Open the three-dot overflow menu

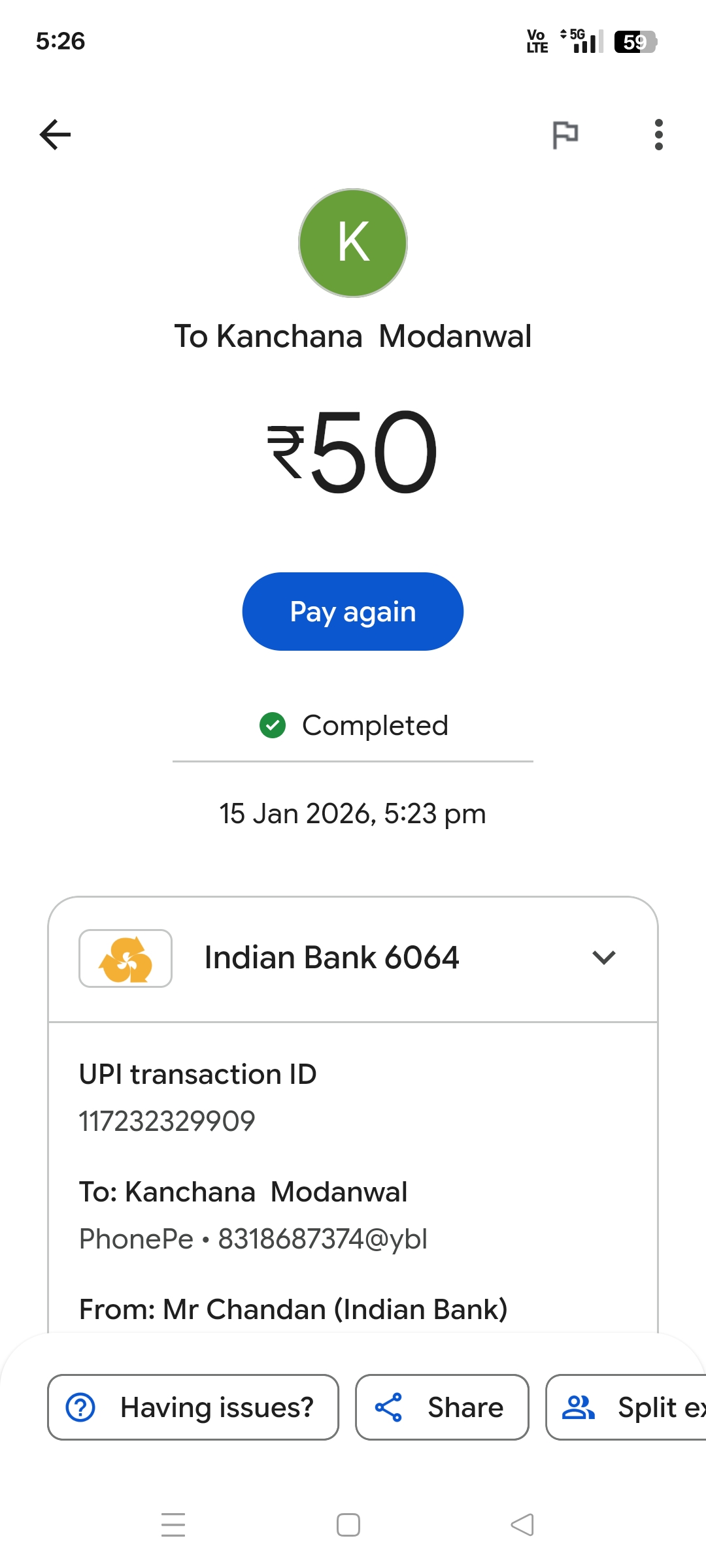658,135
